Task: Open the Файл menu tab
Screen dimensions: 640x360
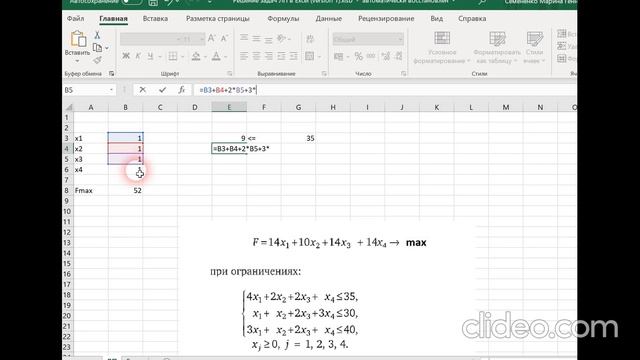Action: coord(75,19)
